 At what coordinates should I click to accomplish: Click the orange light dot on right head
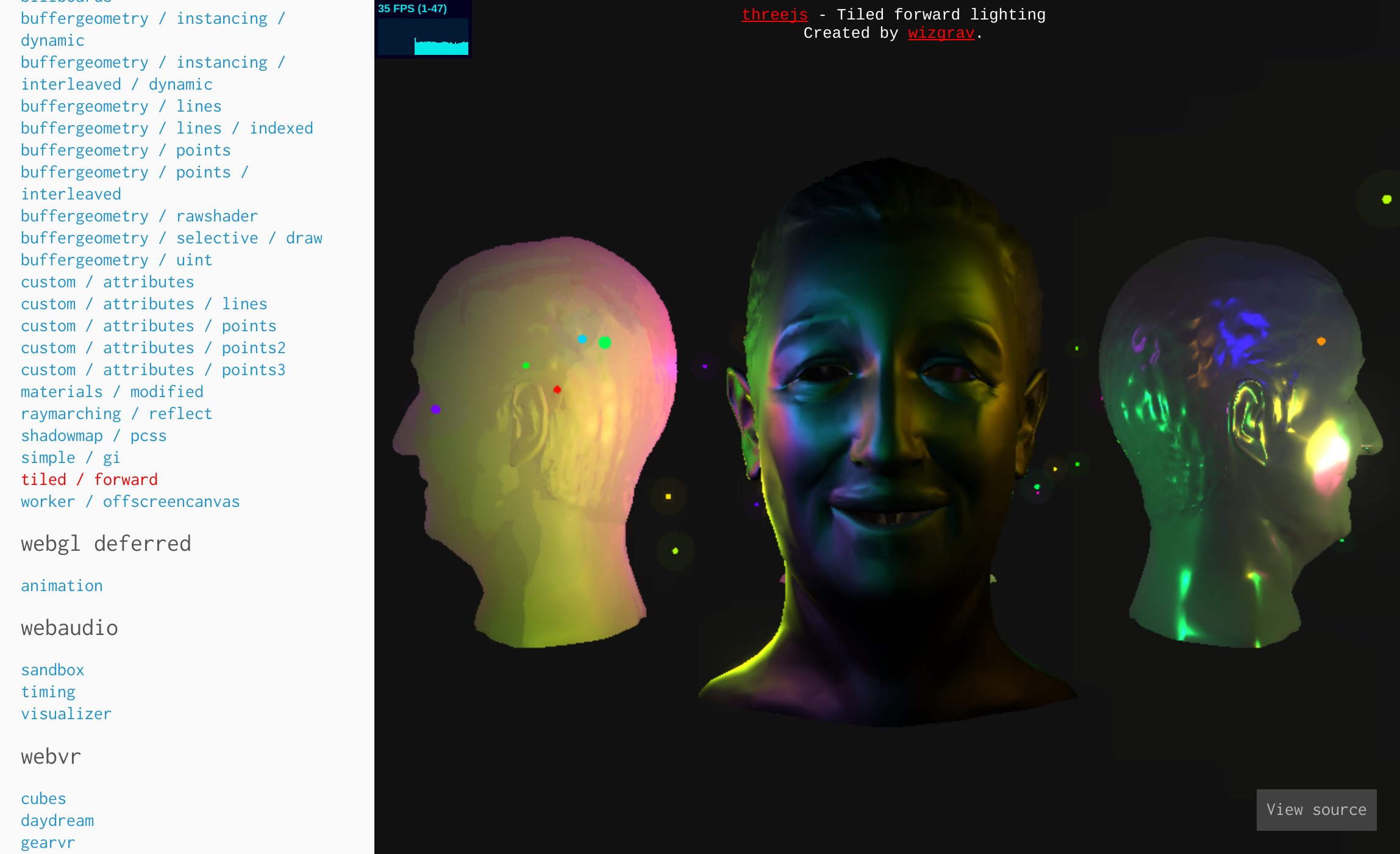(x=1321, y=341)
